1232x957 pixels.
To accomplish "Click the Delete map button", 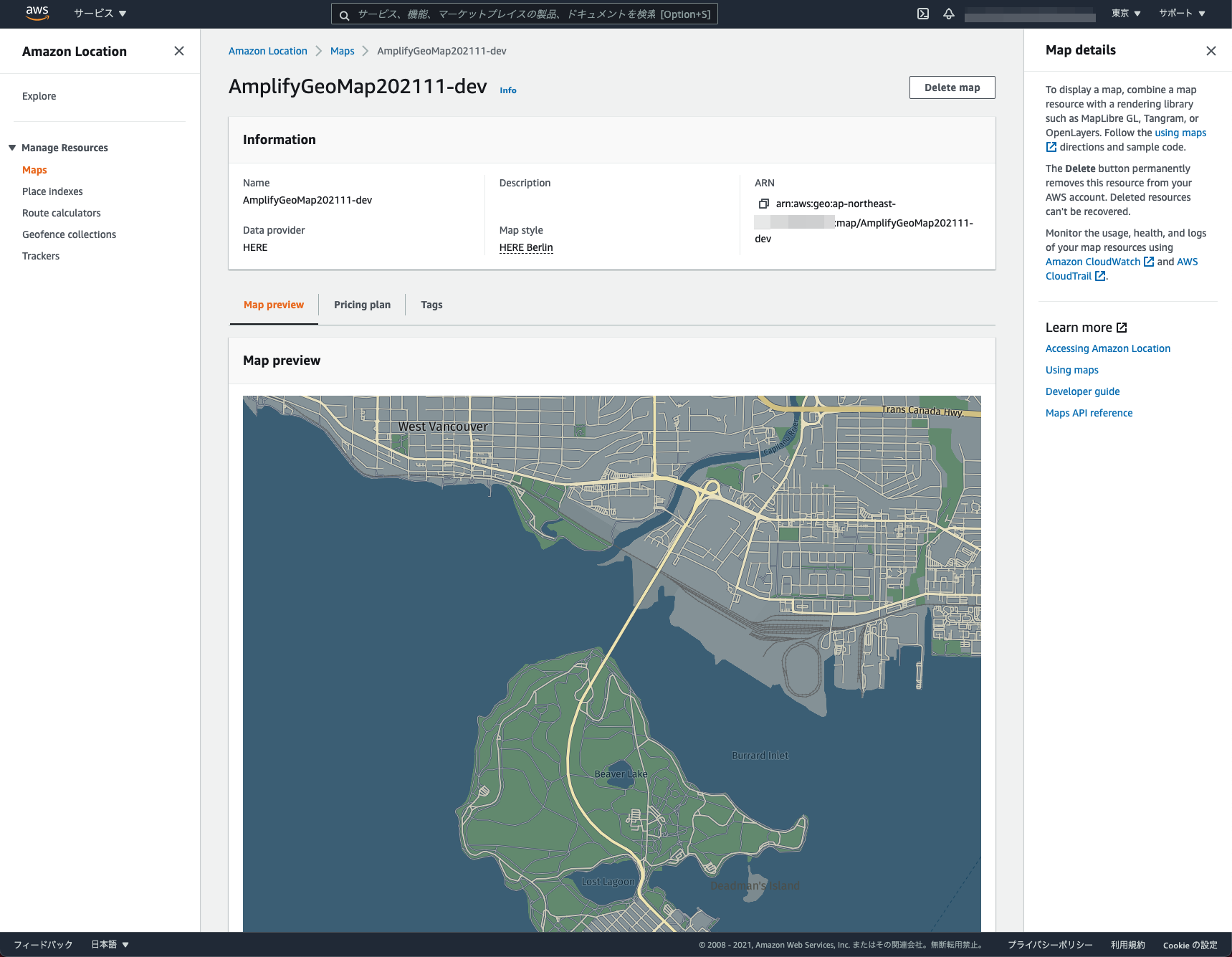I will pyautogui.click(x=952, y=87).
